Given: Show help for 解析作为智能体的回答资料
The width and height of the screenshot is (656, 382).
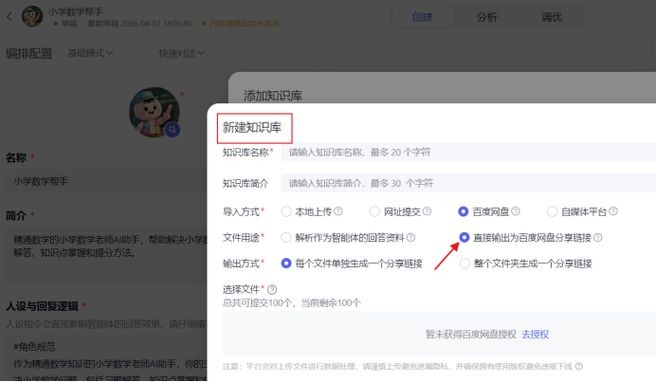Looking at the screenshot, I should tap(411, 238).
